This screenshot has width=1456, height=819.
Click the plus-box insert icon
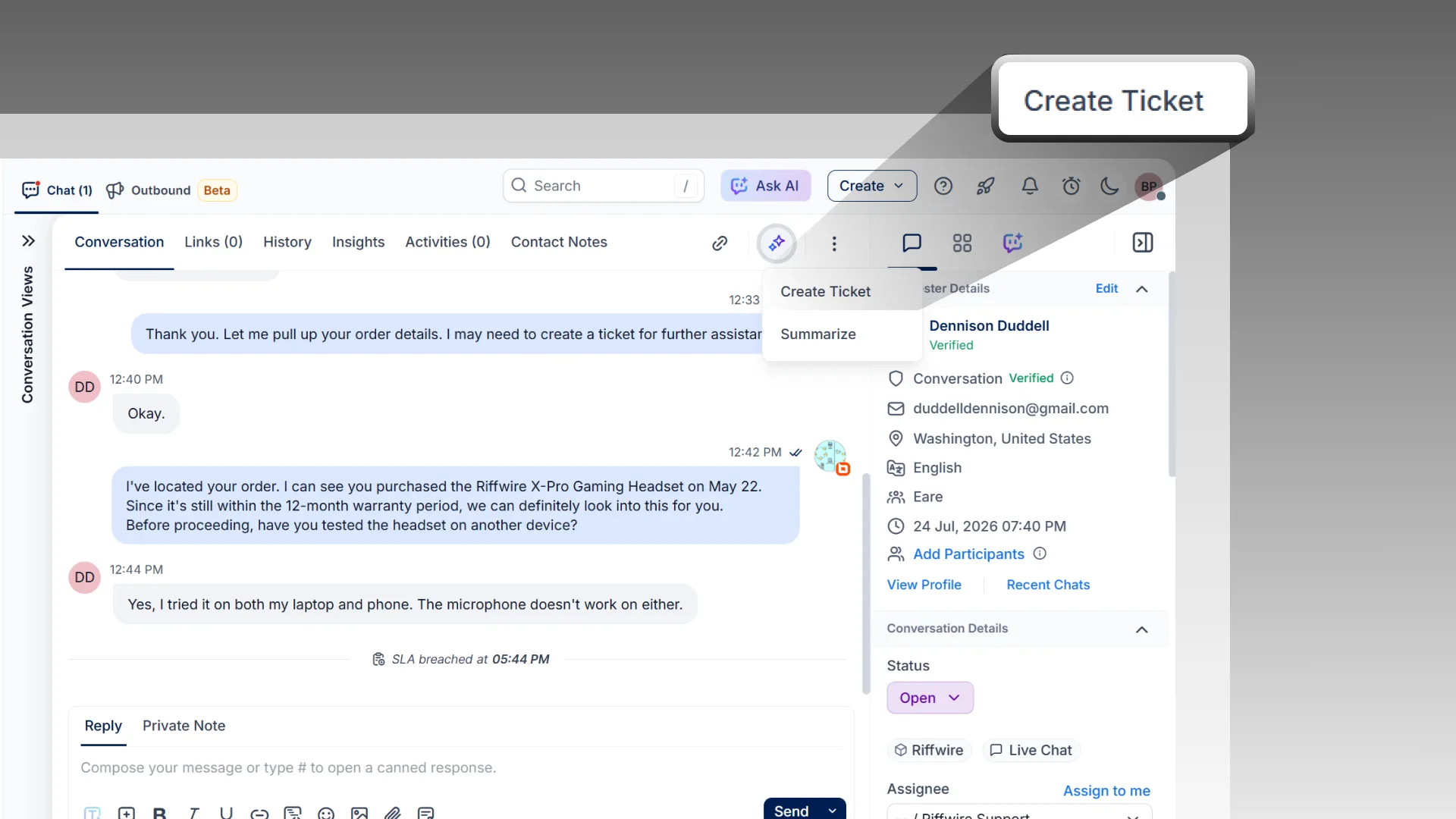[127, 812]
